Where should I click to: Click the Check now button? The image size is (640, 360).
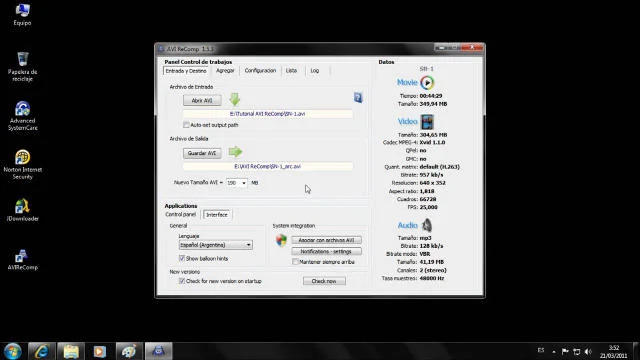tap(324, 281)
